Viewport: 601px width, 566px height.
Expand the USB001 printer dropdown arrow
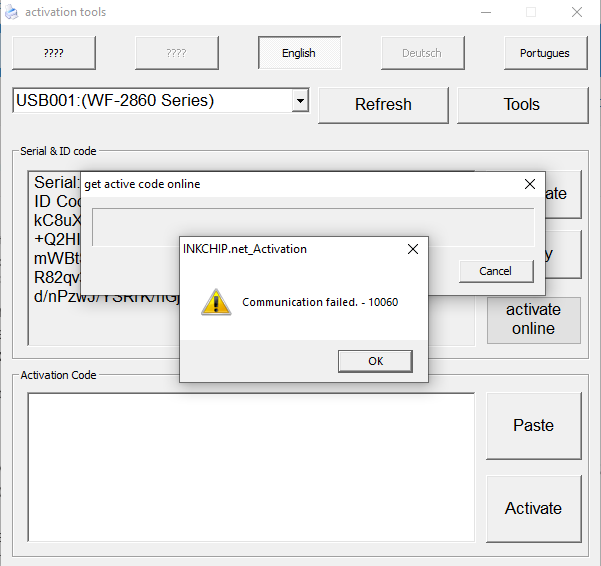[x=299, y=101]
